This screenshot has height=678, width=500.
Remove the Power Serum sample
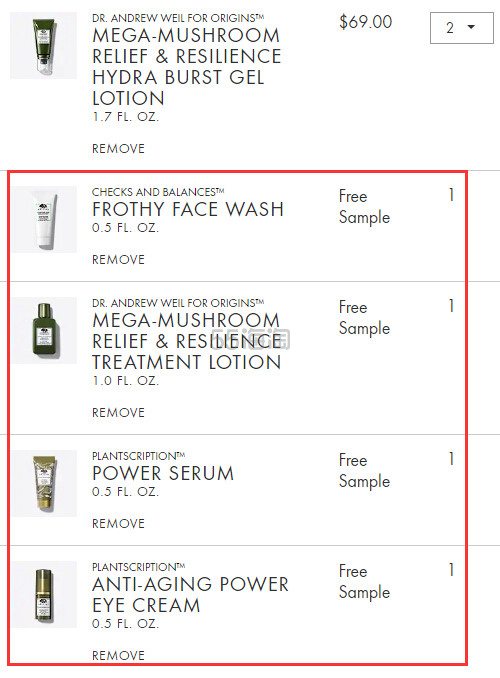118,524
